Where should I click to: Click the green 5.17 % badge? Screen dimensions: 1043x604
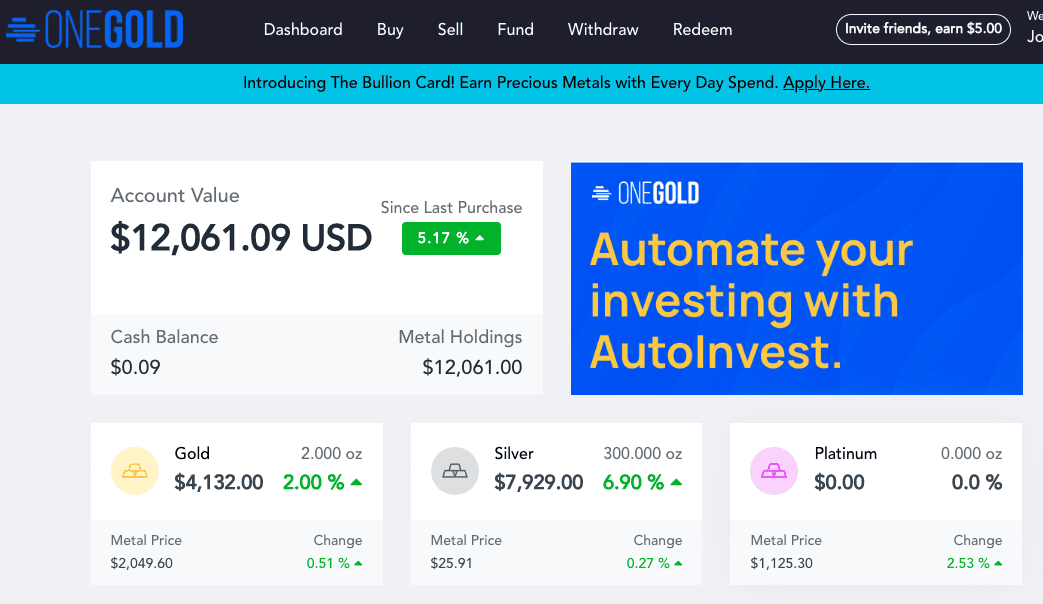[451, 238]
